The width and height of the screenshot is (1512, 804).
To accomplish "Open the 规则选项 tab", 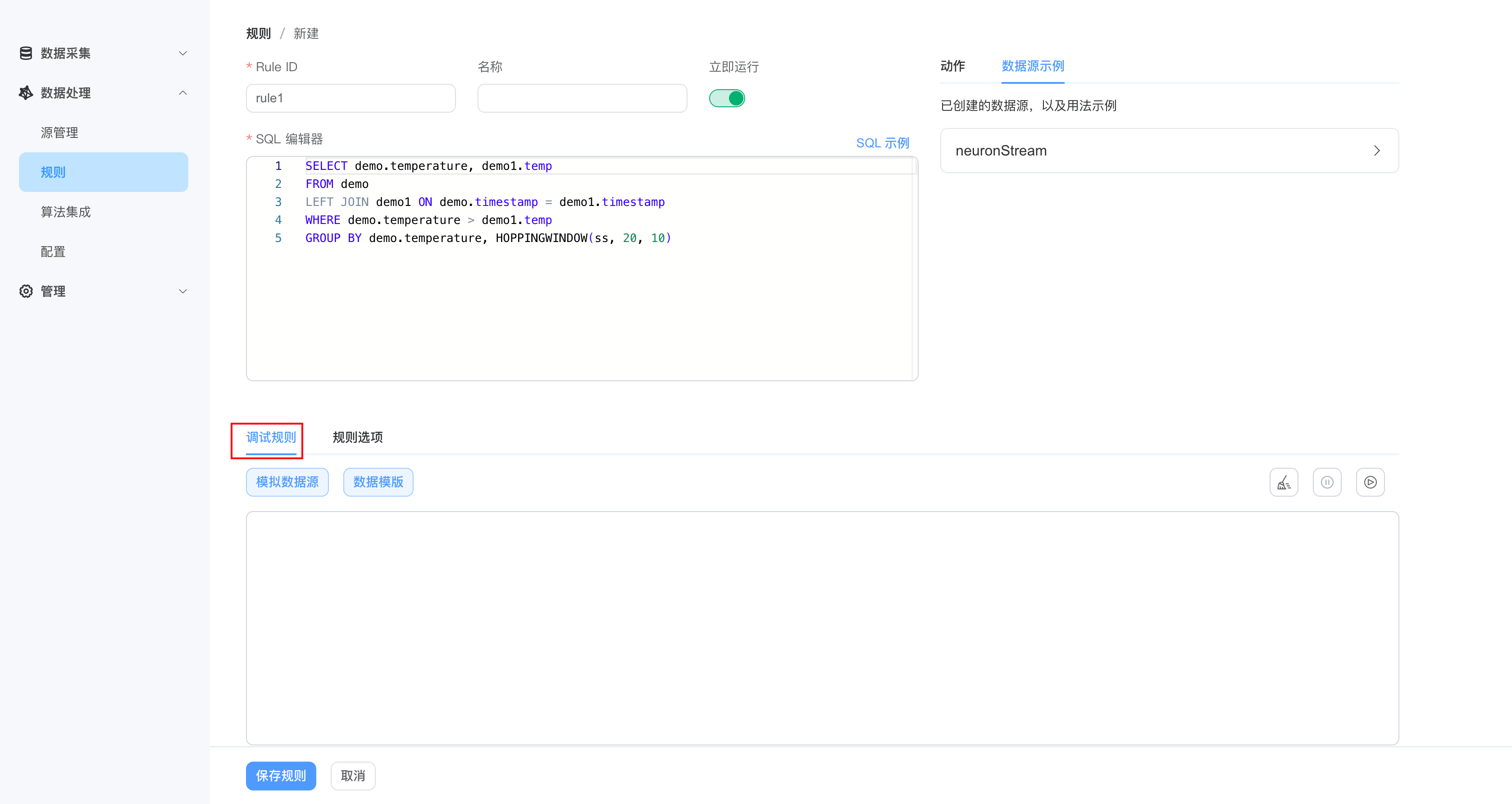I will [357, 437].
